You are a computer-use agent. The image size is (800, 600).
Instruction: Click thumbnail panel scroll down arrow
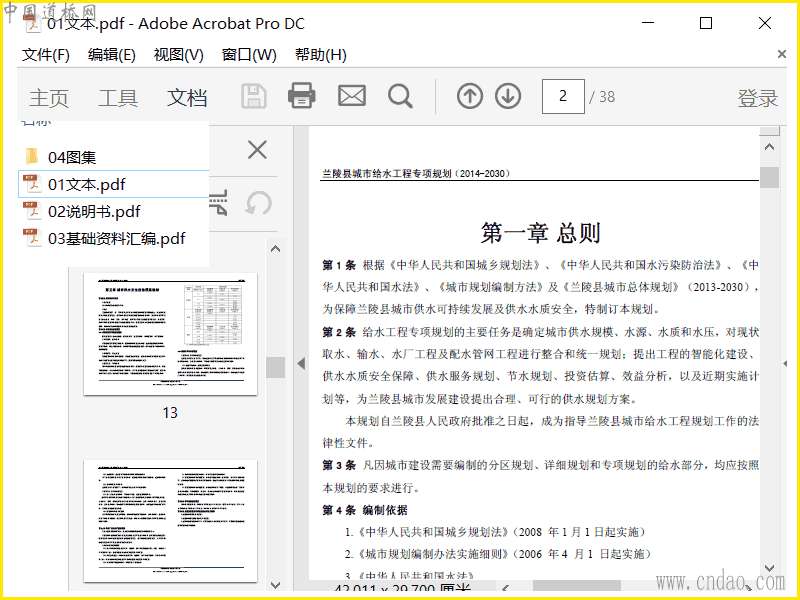(x=276, y=585)
